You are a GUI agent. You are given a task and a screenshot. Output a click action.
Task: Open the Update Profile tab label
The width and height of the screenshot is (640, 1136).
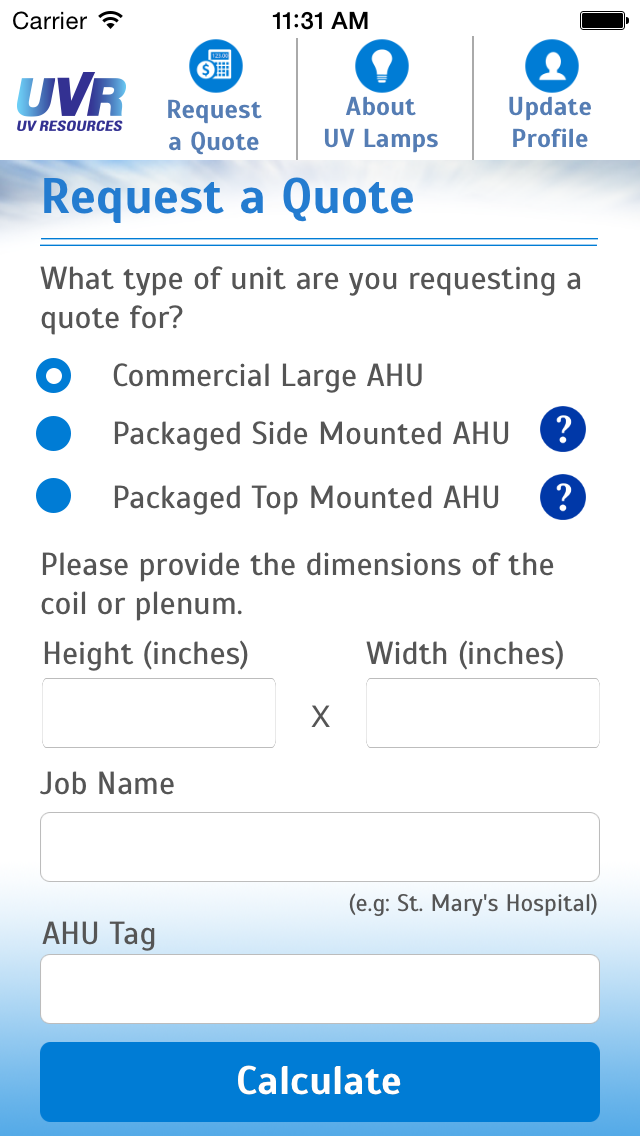550,122
